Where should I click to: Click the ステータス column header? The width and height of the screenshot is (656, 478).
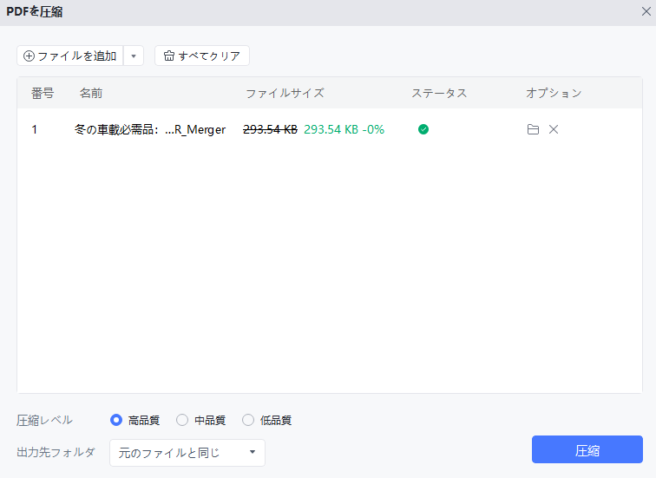click(x=439, y=93)
